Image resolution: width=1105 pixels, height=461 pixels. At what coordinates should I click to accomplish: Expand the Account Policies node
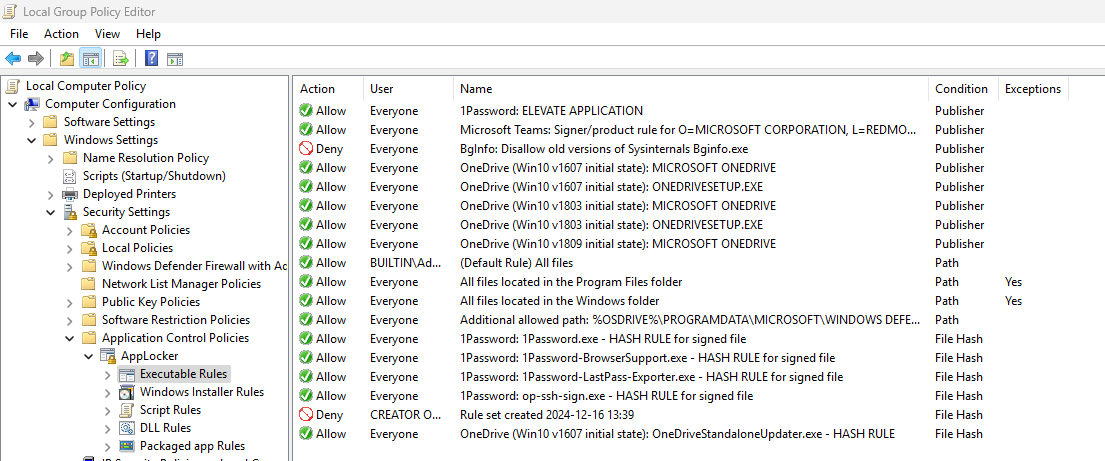click(70, 230)
